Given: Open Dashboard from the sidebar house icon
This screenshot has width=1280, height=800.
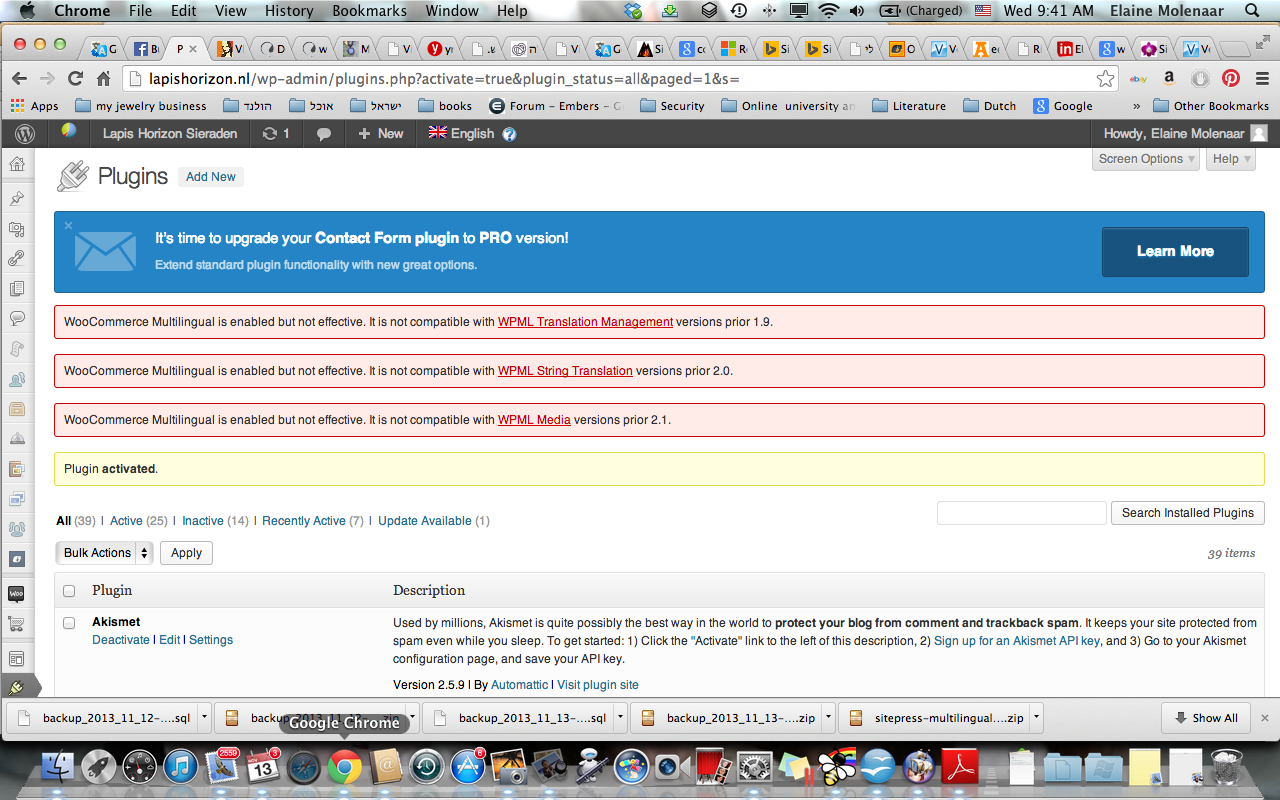Looking at the screenshot, I should click(x=17, y=164).
